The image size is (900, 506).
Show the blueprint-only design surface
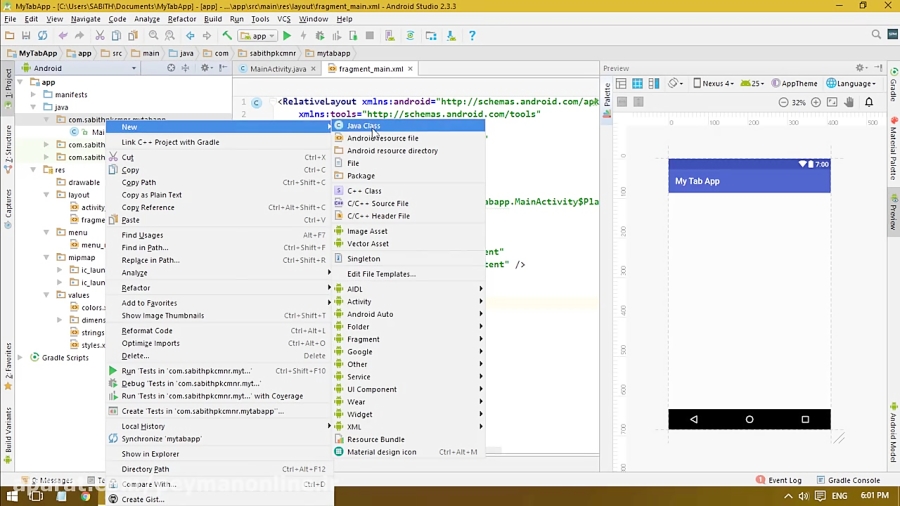pos(638,84)
